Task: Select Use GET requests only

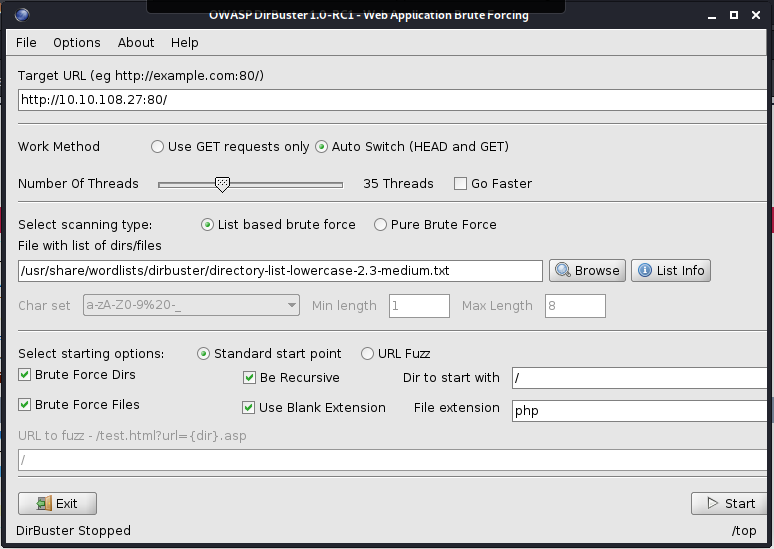Action: tap(157, 147)
